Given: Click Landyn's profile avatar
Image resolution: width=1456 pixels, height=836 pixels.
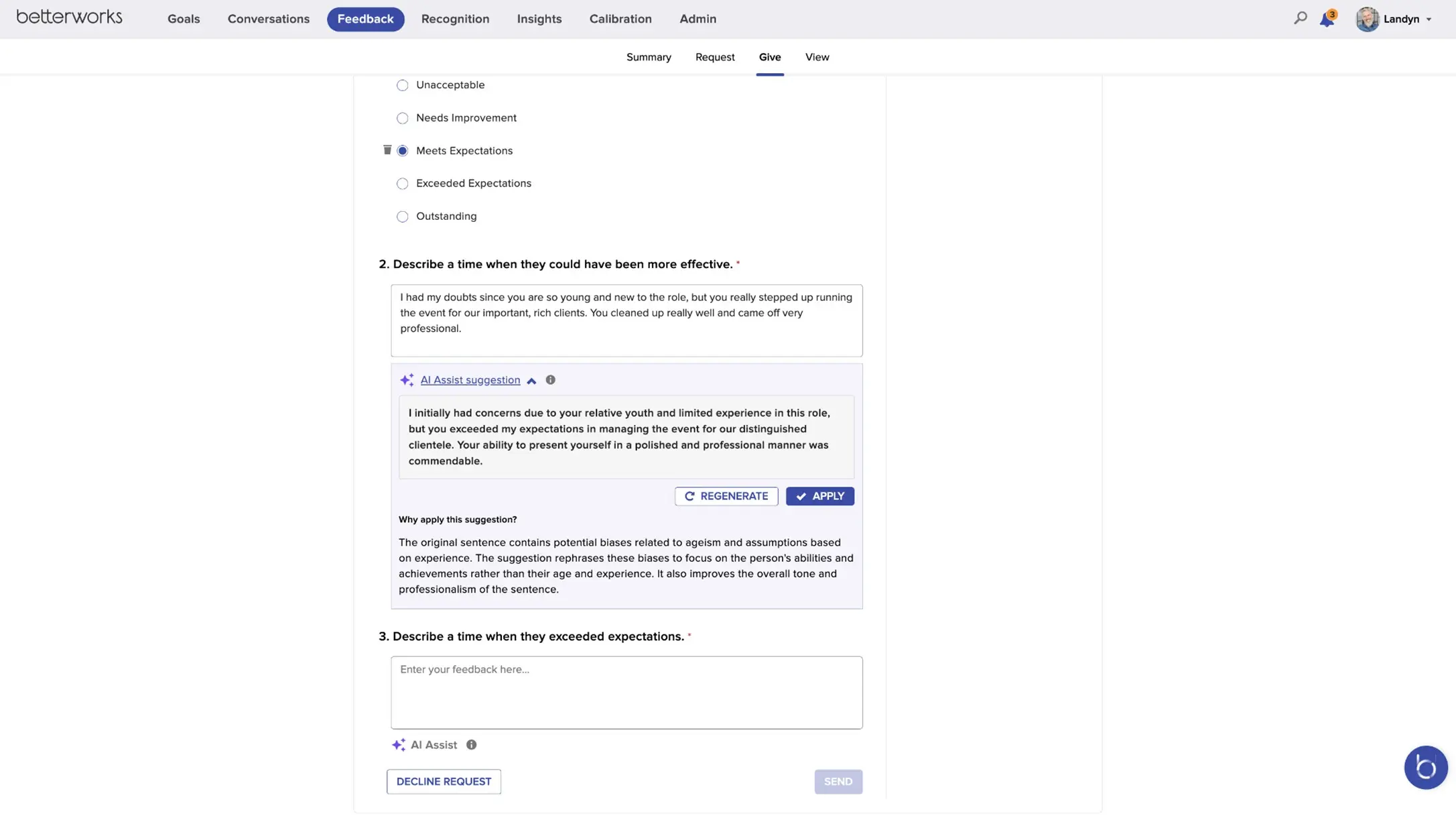Looking at the screenshot, I should [1367, 19].
